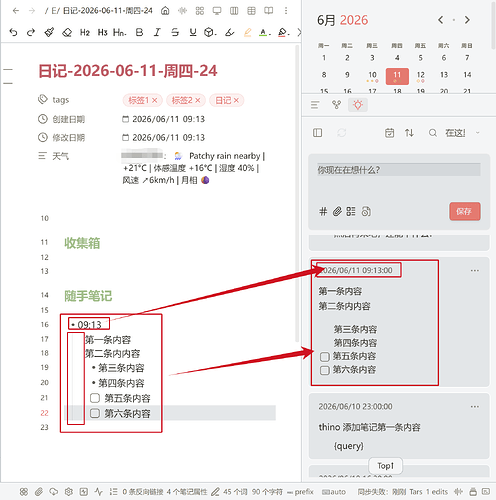Switch to the outline list tab
496x500 pixels.
315,105
